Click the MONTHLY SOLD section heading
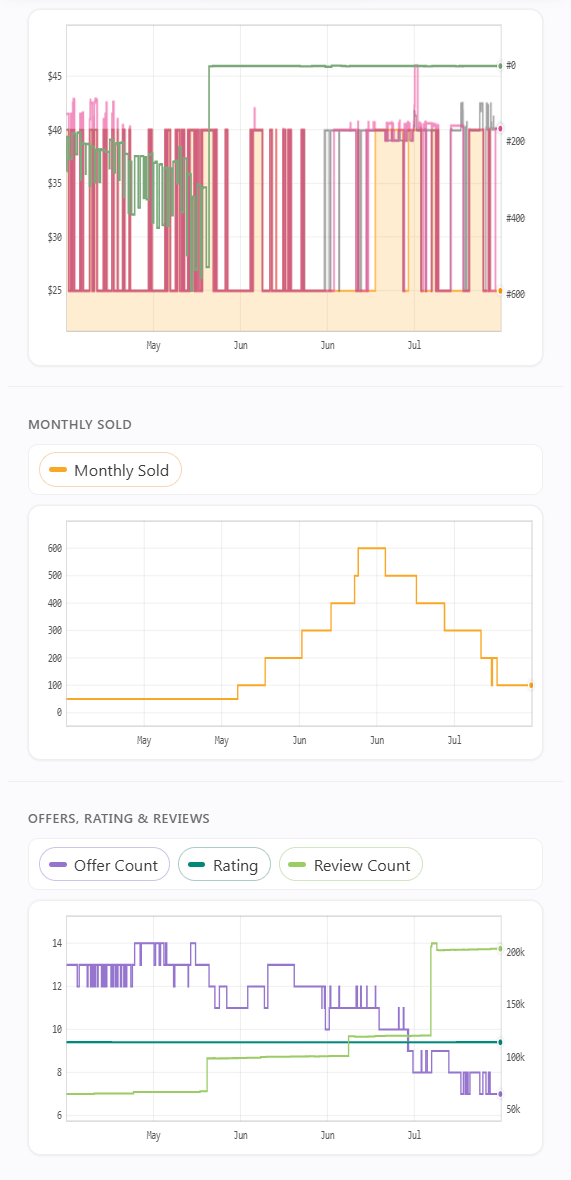 pos(80,424)
